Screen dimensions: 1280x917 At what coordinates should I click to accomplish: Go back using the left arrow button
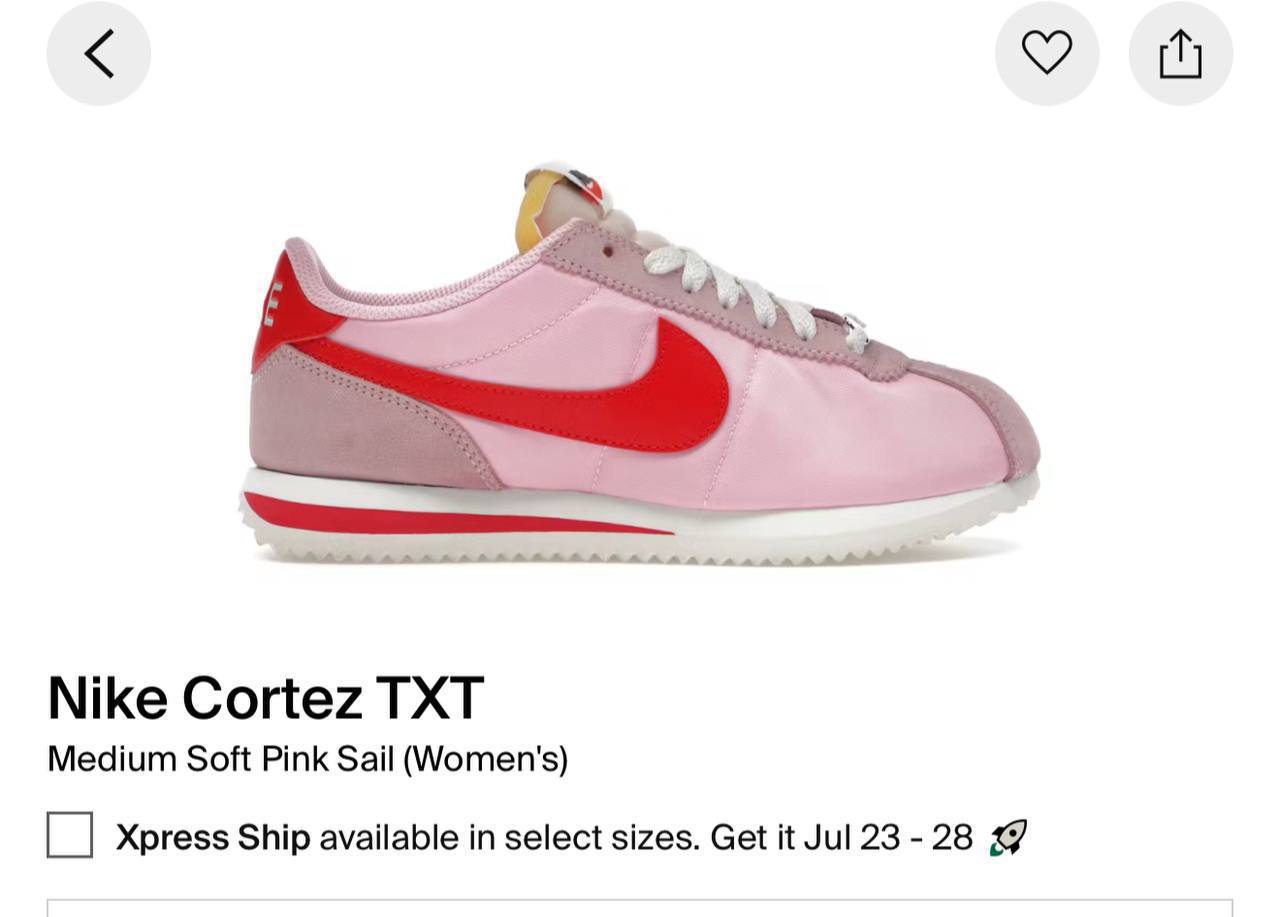click(98, 53)
